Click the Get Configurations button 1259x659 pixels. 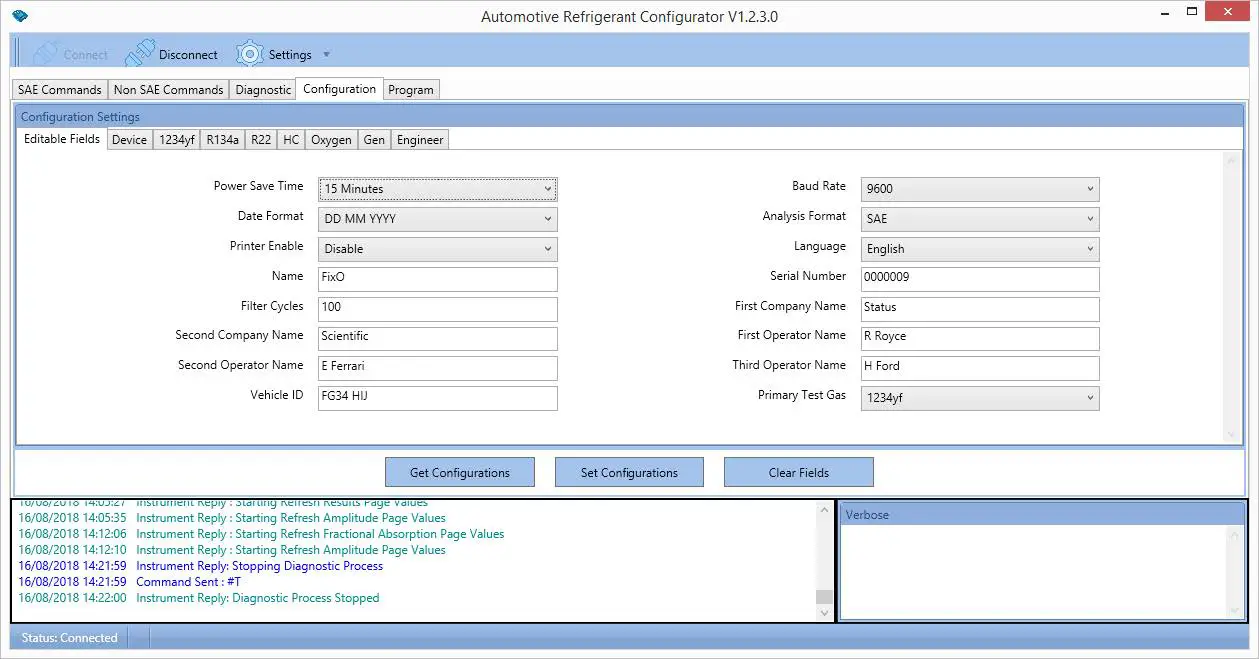pos(459,471)
